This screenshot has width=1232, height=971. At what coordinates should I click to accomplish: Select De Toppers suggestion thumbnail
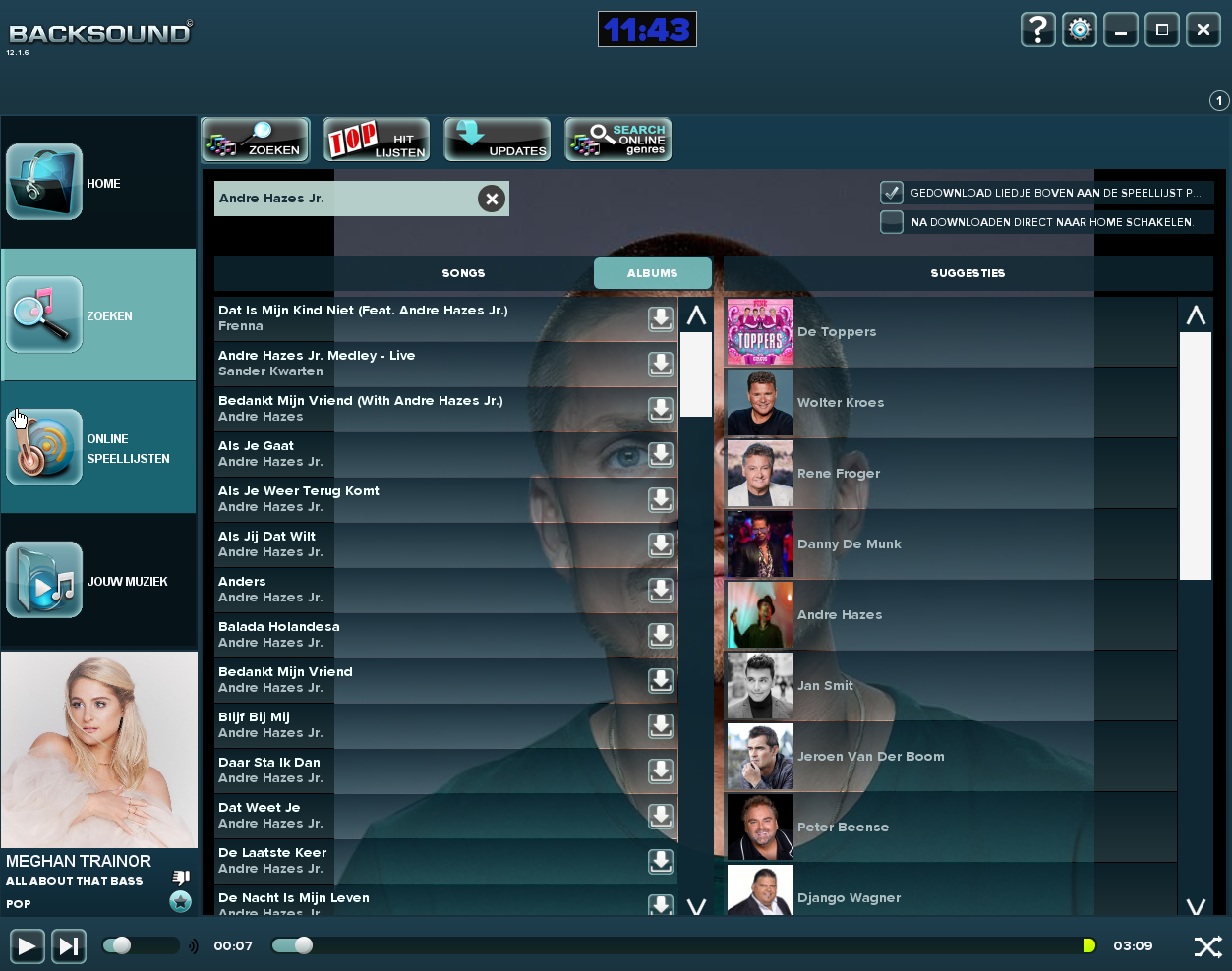760,332
